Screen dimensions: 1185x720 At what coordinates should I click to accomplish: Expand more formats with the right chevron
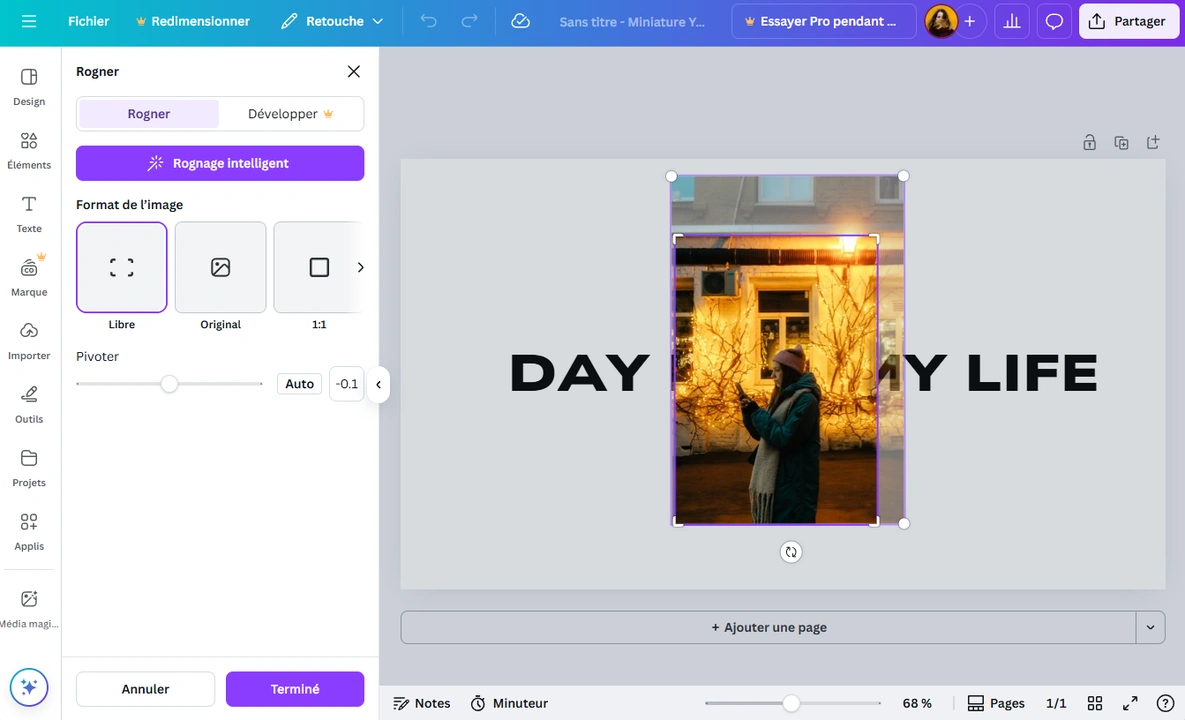point(360,267)
